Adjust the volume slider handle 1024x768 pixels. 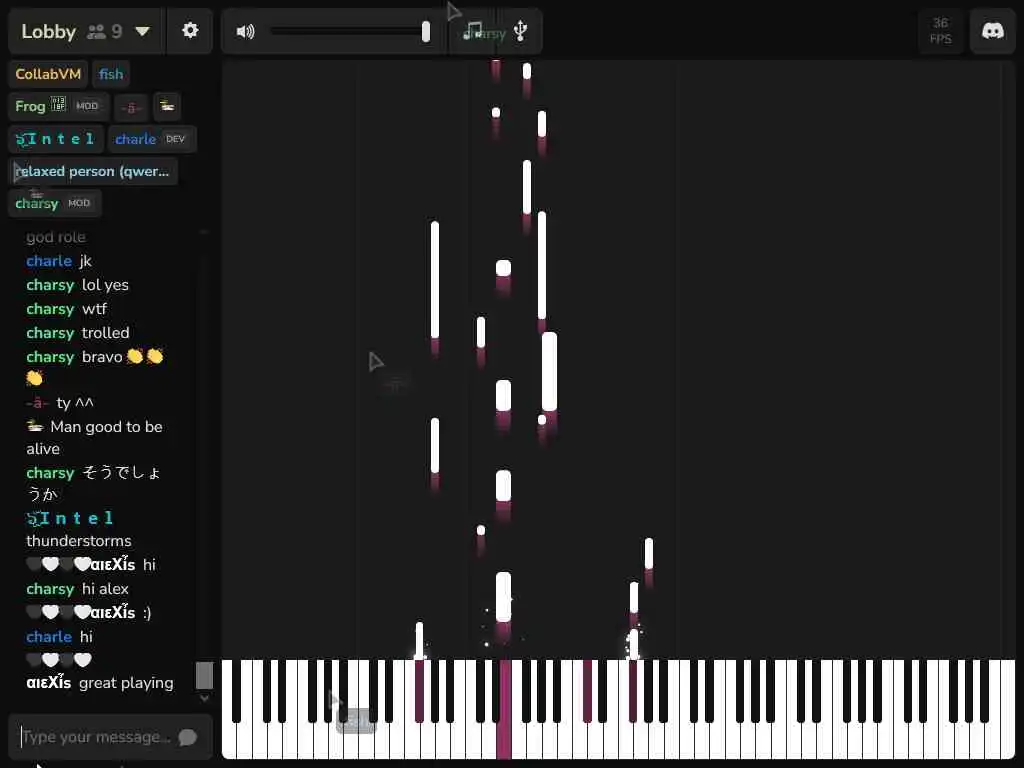[x=426, y=31]
